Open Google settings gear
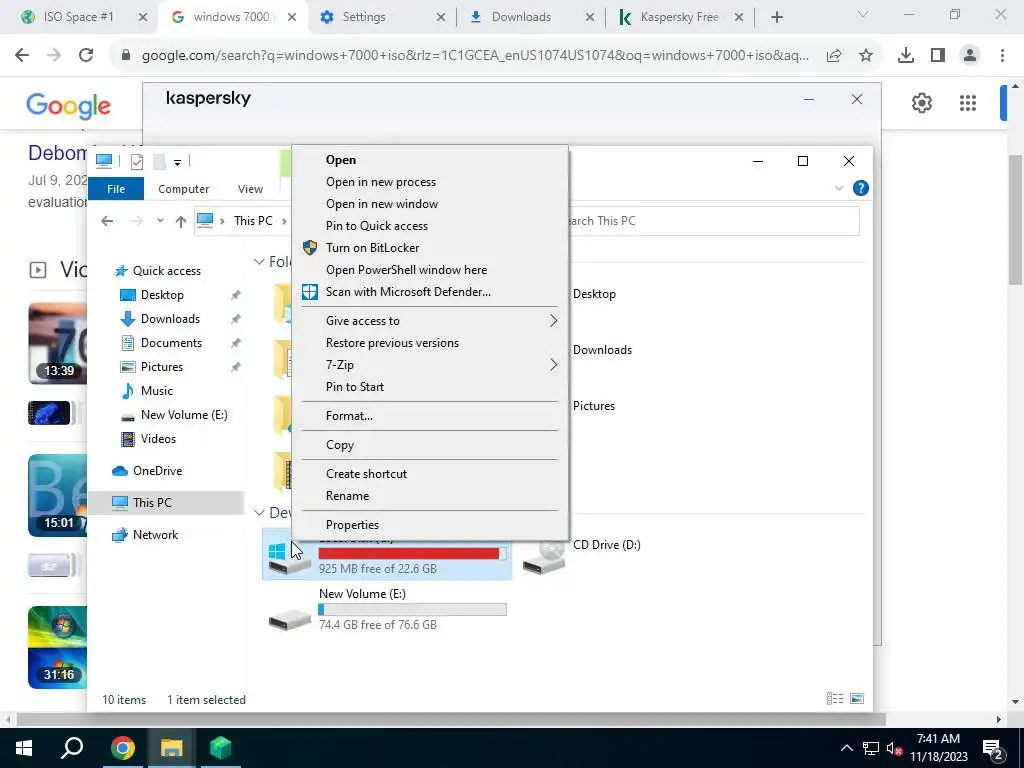1024x768 pixels. pos(921,103)
